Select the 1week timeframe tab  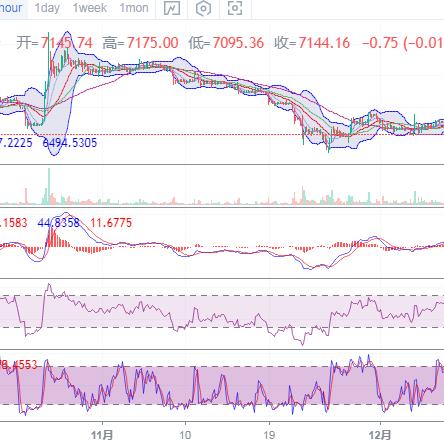(x=90, y=8)
